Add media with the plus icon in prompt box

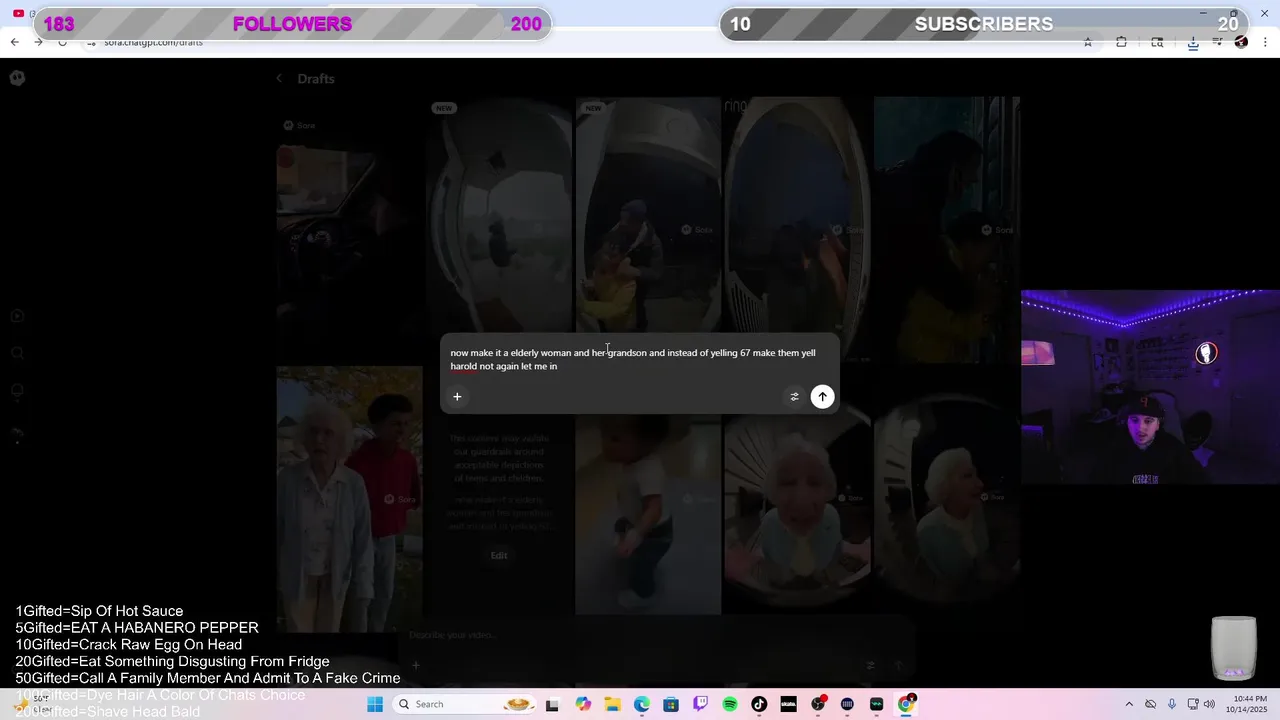pos(457,397)
